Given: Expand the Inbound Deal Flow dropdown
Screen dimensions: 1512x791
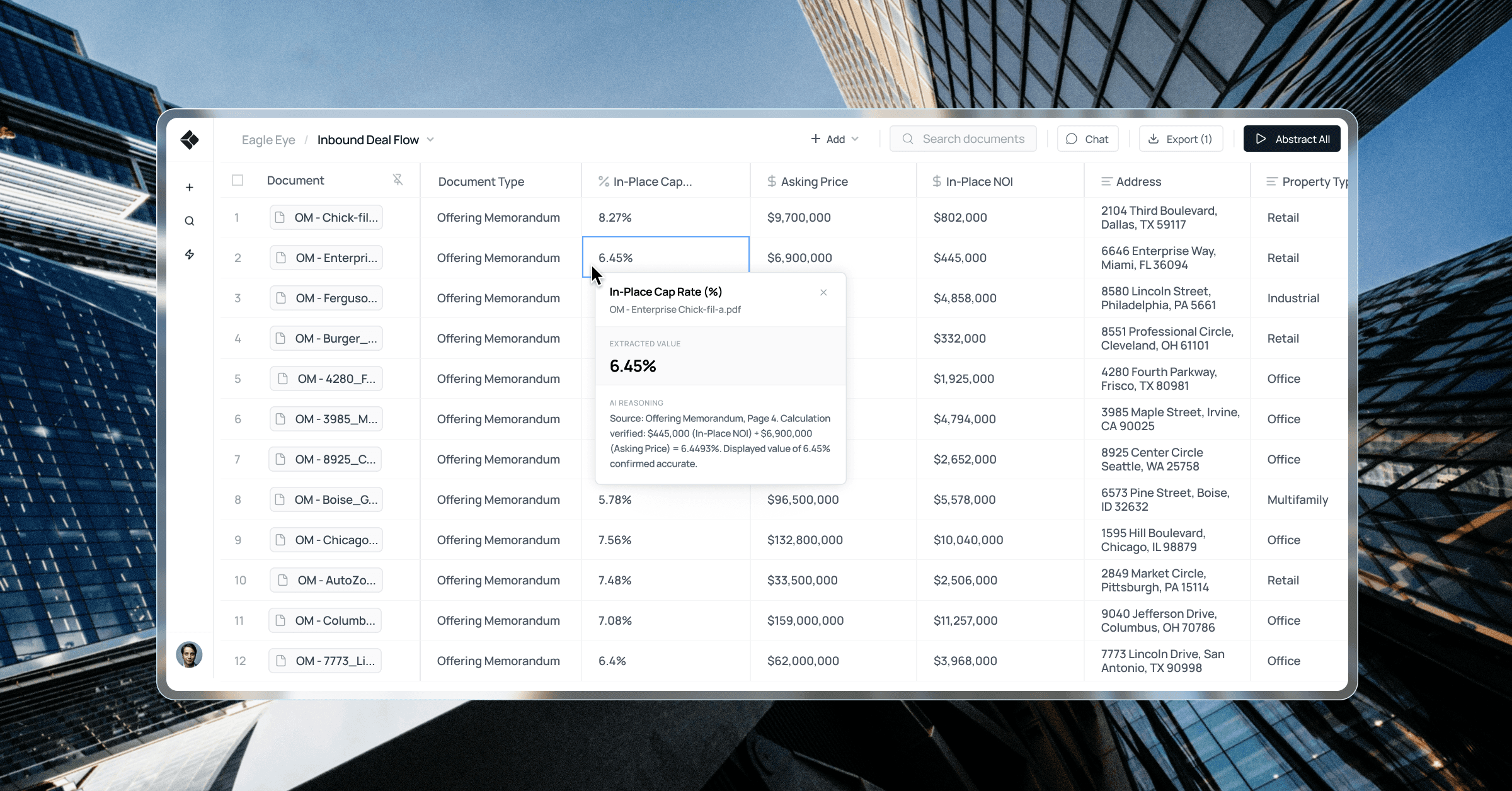Looking at the screenshot, I should 430,140.
